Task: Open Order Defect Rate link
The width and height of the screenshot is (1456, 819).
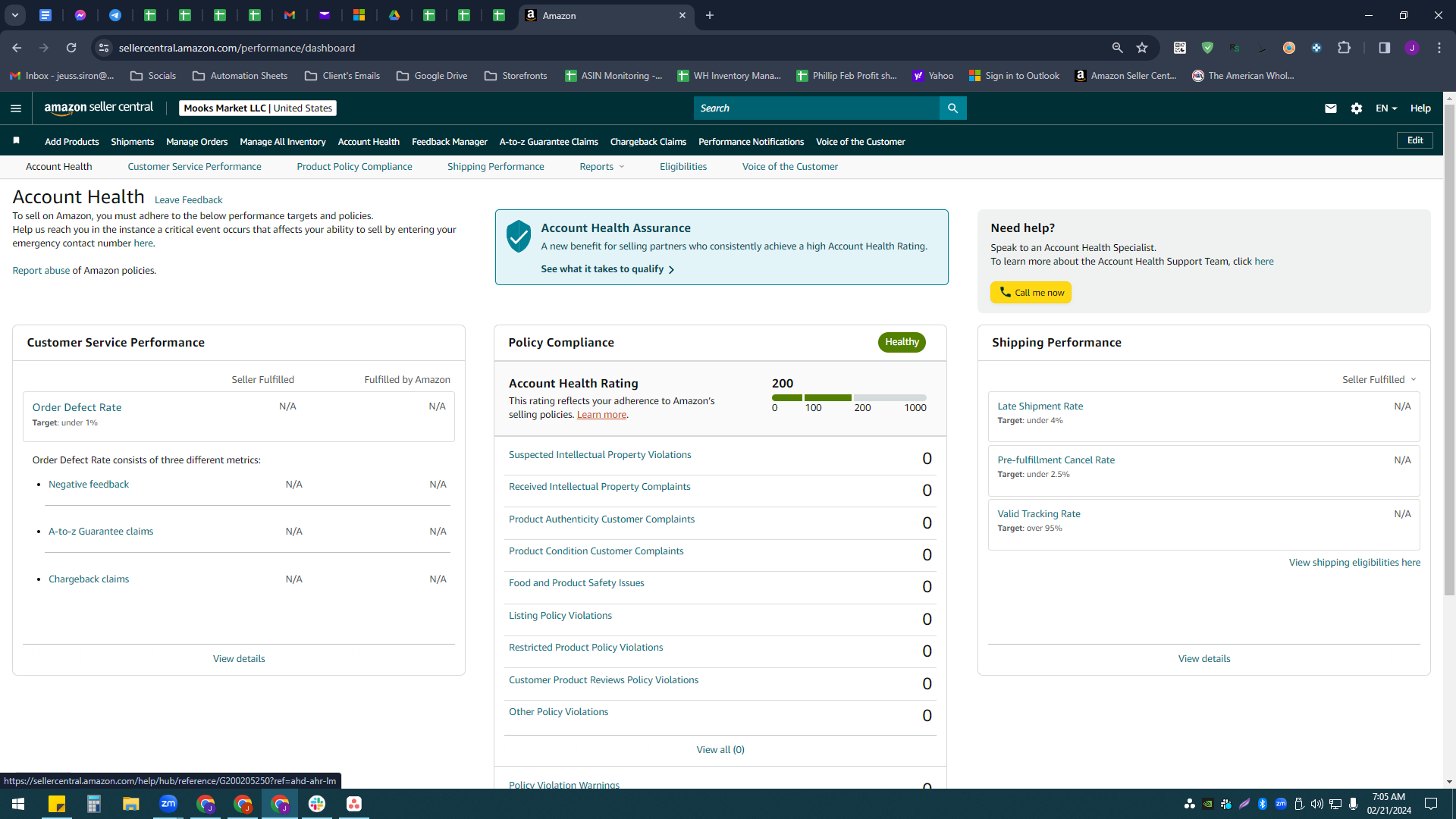Action: [x=77, y=407]
